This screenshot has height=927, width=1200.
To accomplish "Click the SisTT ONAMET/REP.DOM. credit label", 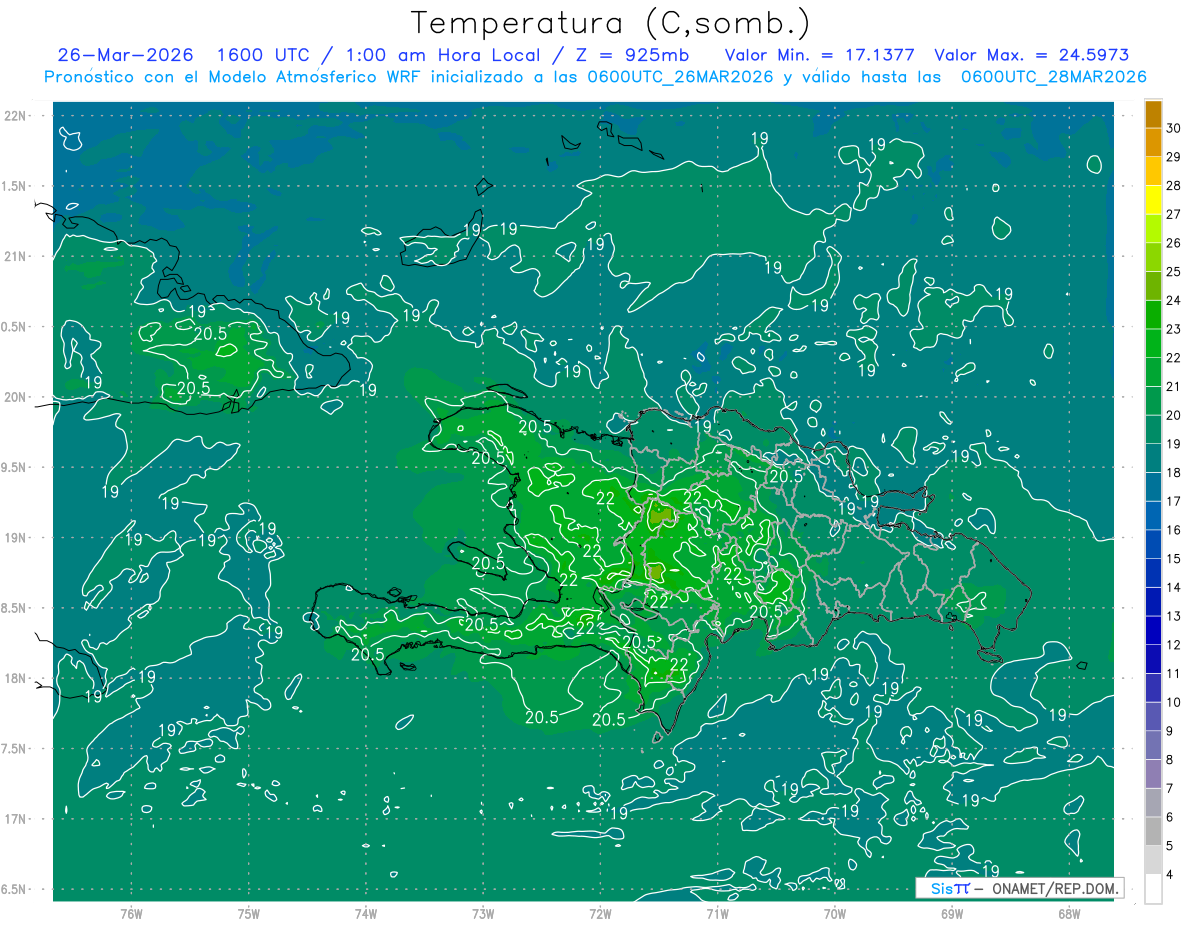I will [1020, 888].
